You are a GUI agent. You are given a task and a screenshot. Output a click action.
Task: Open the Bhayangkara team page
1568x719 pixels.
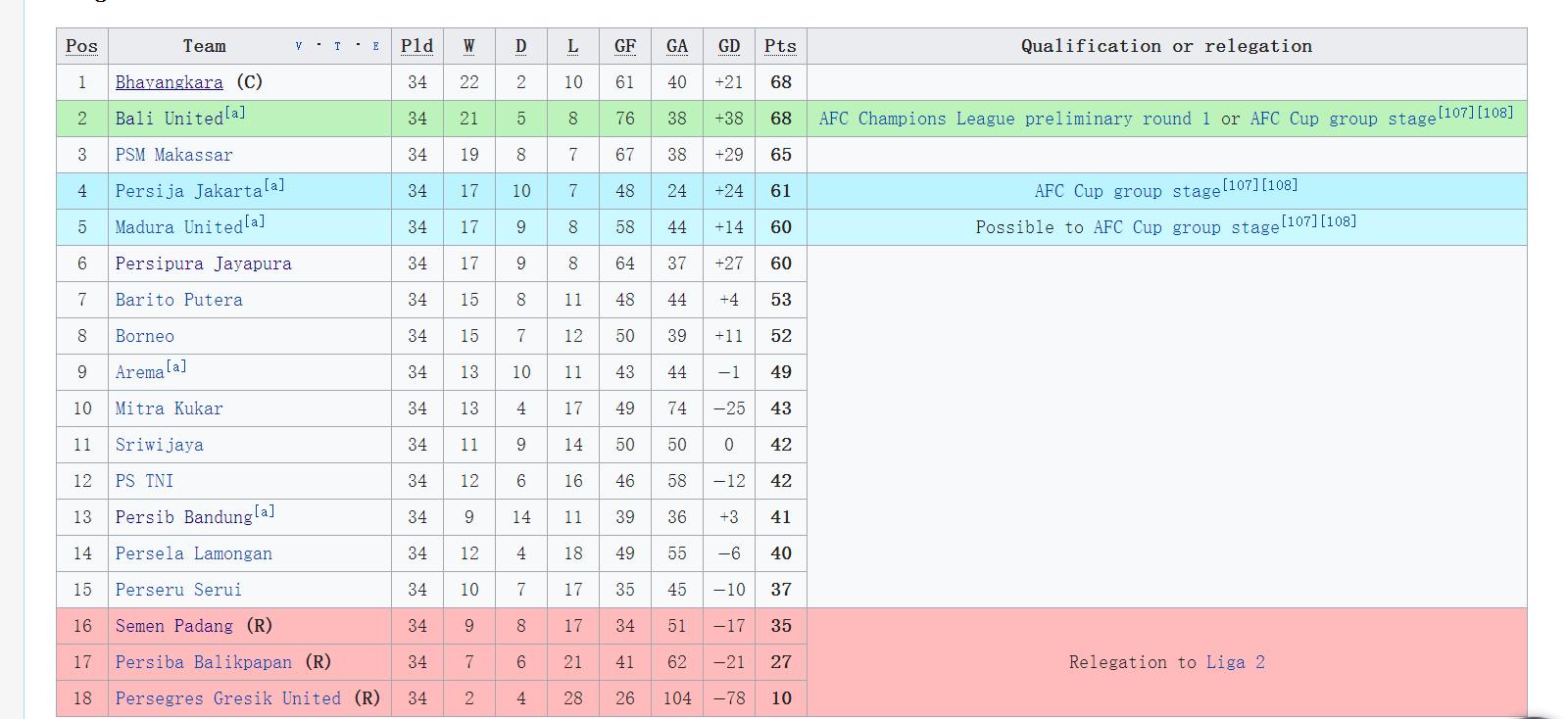169,83
